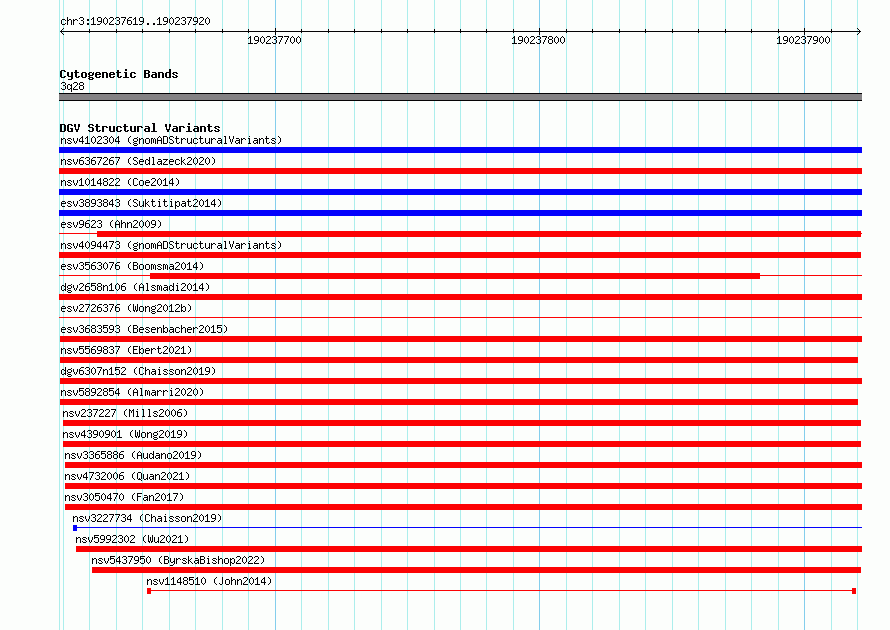890x630 pixels.
Task: Select the nsv4732006 (Quan2021) label
Action: tap(127, 476)
